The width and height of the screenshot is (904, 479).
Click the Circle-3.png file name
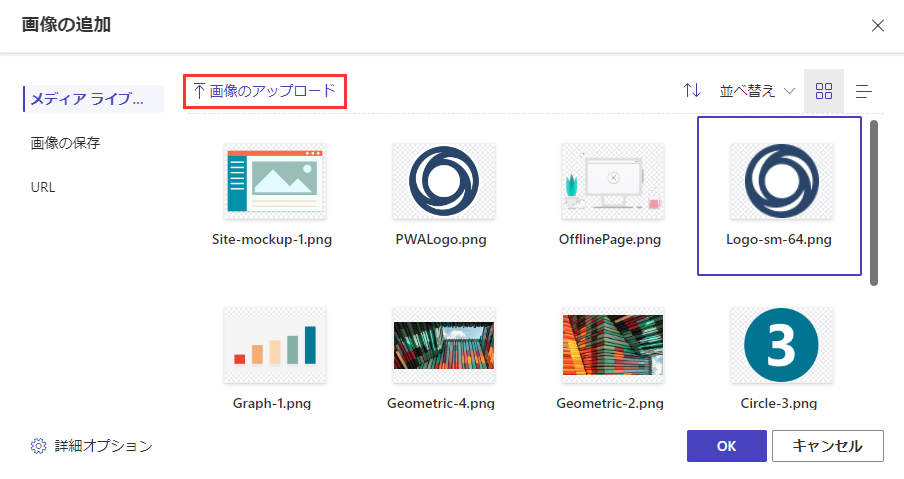[x=779, y=403]
